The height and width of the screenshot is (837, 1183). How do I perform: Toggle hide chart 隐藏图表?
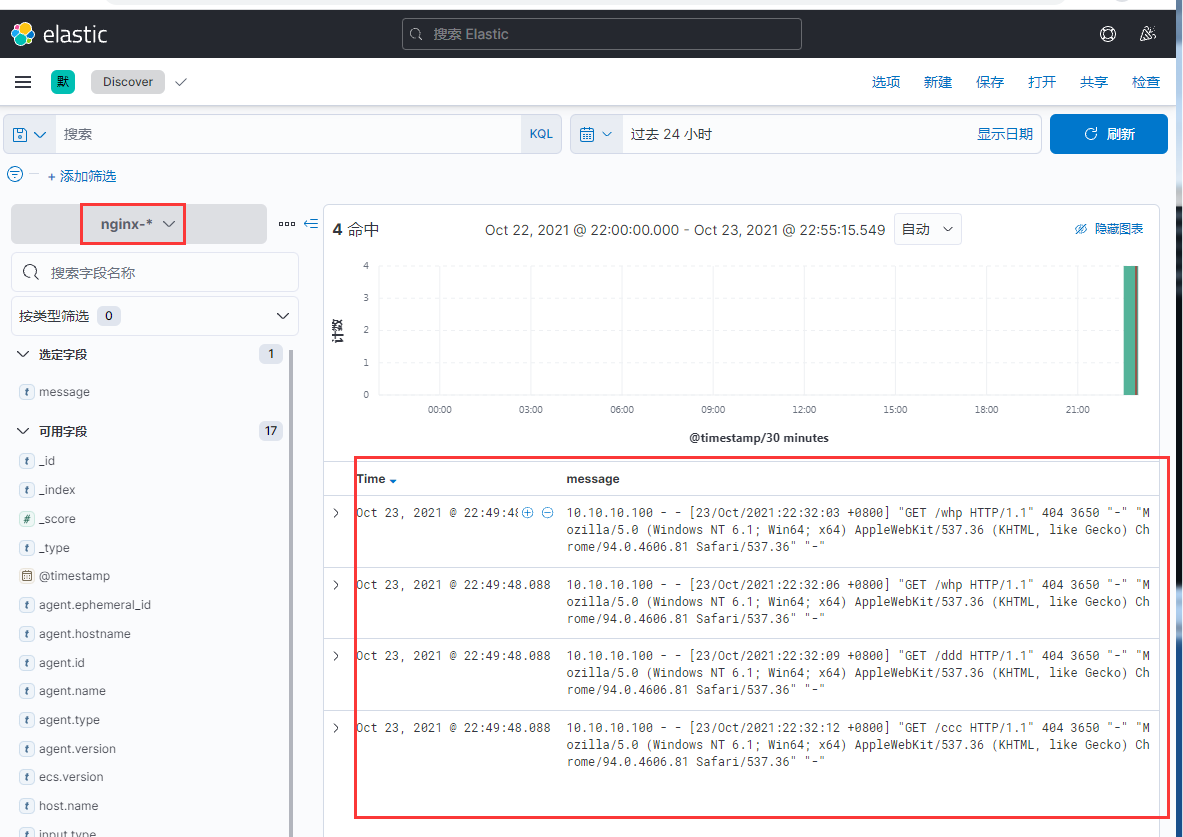point(1108,229)
